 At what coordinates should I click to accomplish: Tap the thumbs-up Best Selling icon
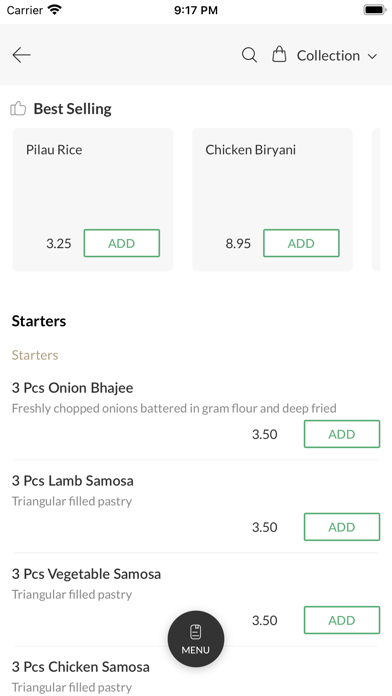[18, 108]
